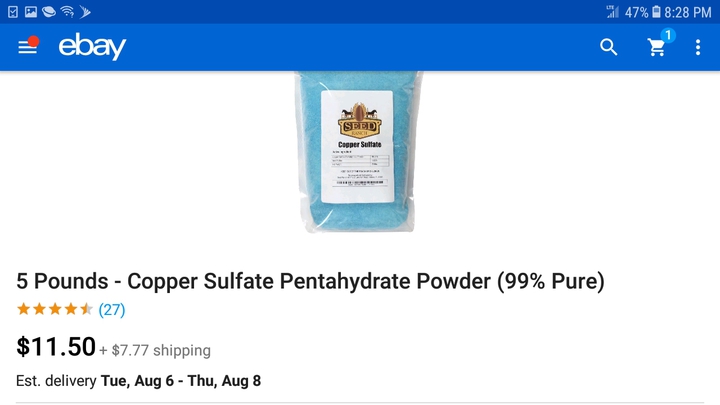This screenshot has height=405, width=720.
Task: Tap the estimated delivery dates
Action: 180,381
